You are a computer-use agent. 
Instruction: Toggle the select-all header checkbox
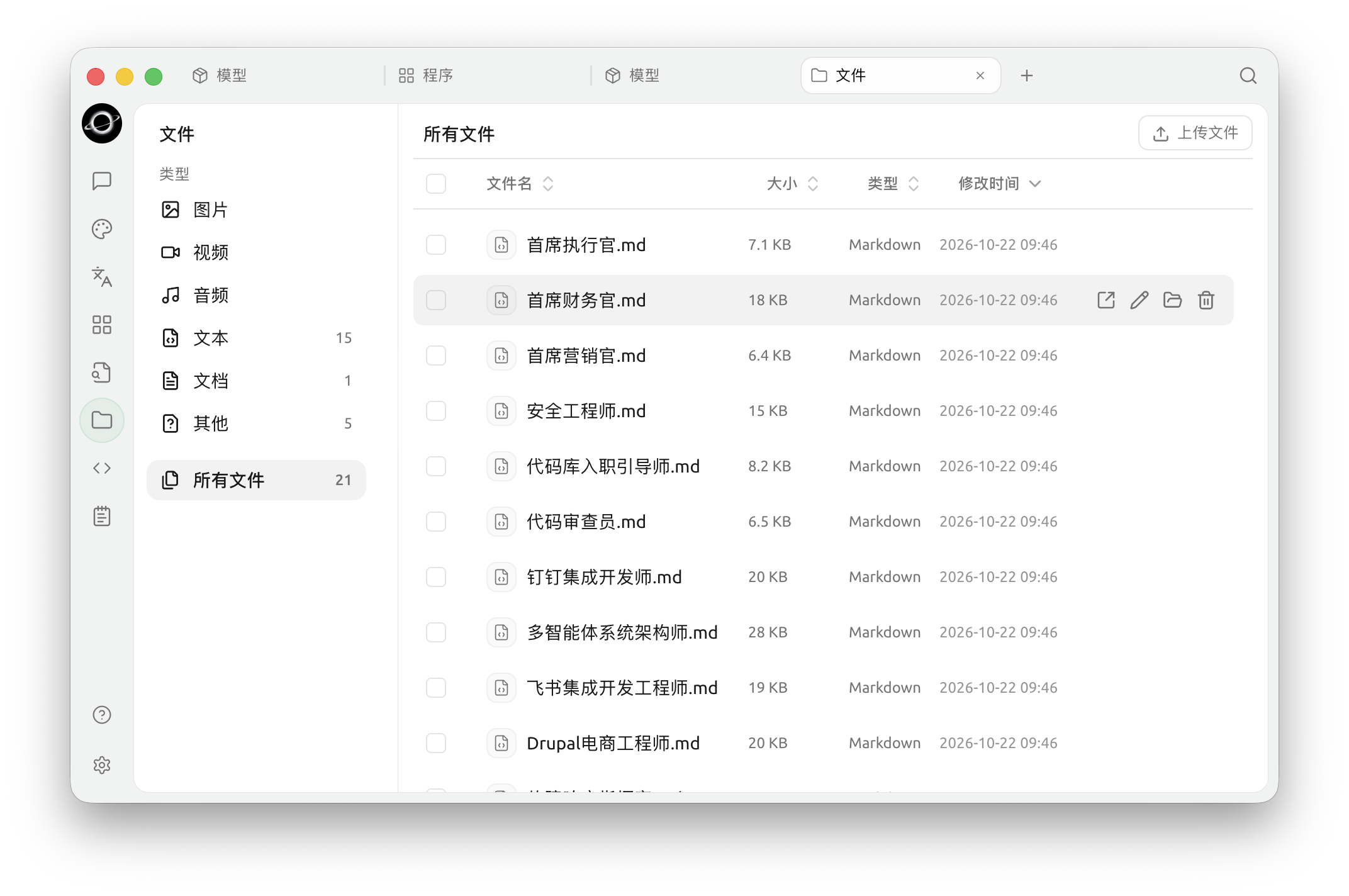coord(436,184)
